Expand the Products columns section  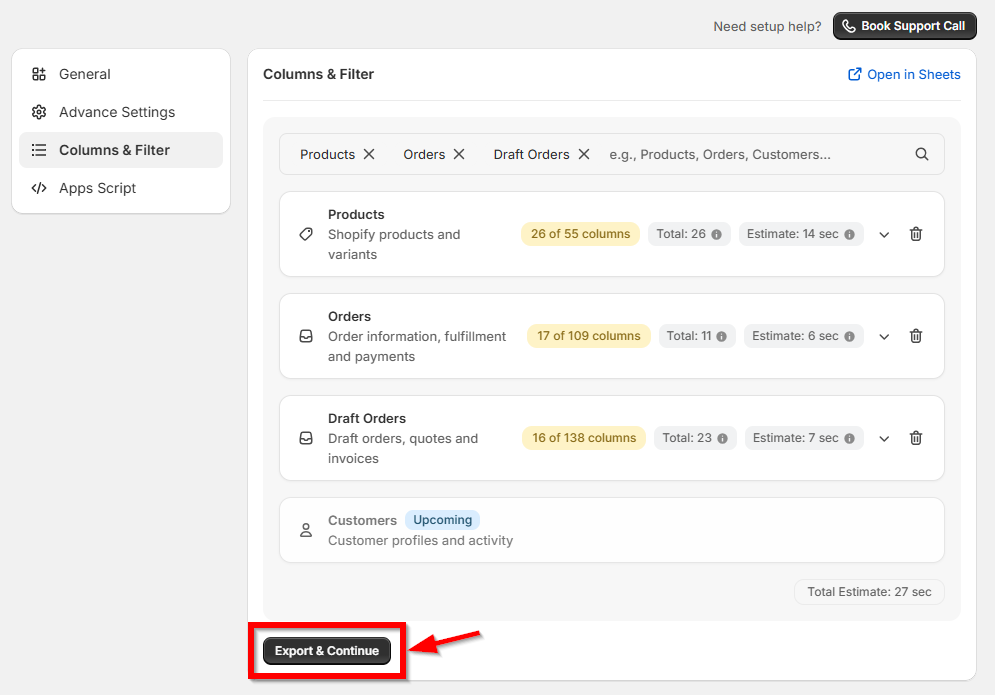click(x=884, y=235)
